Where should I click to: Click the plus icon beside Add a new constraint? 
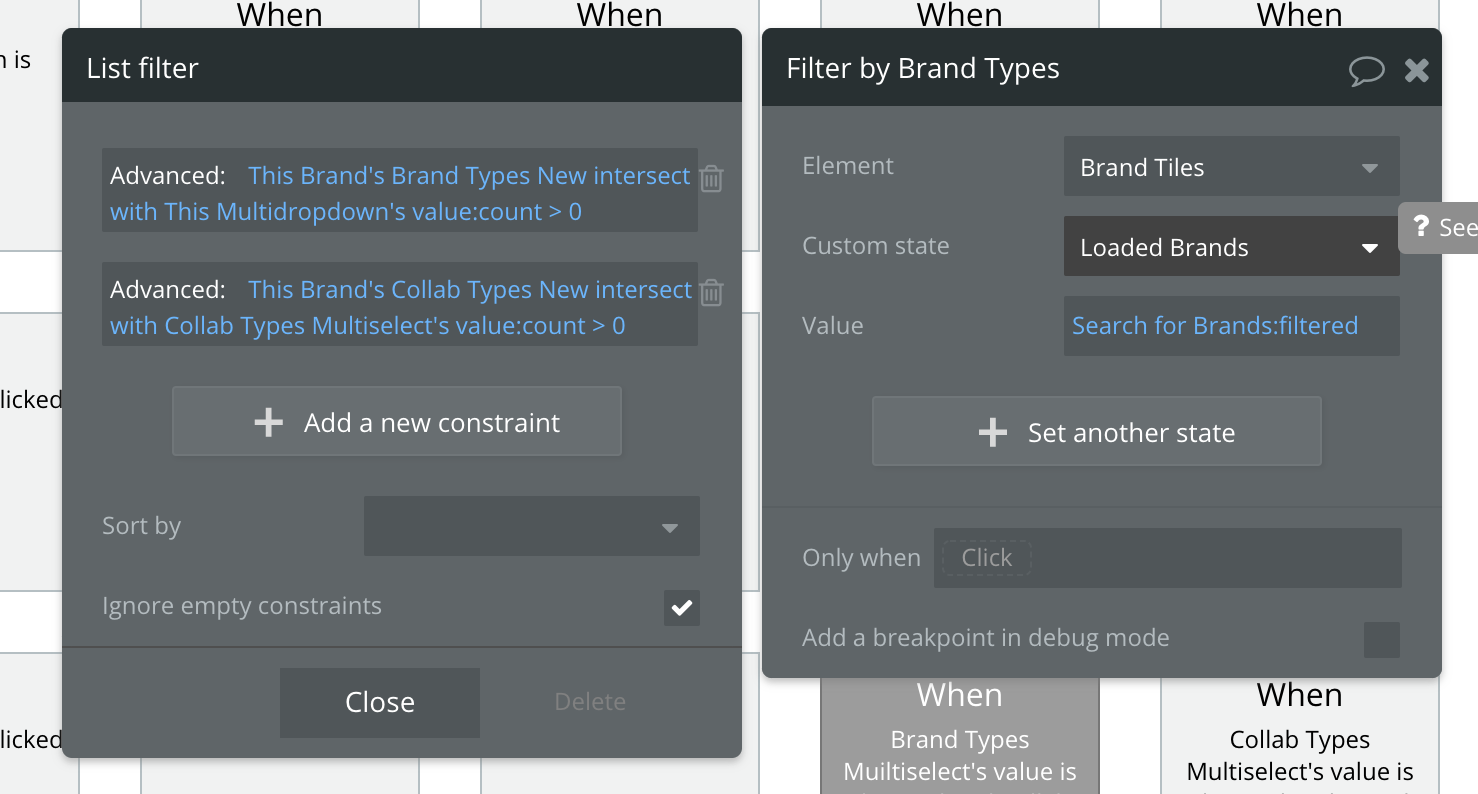[268, 423]
